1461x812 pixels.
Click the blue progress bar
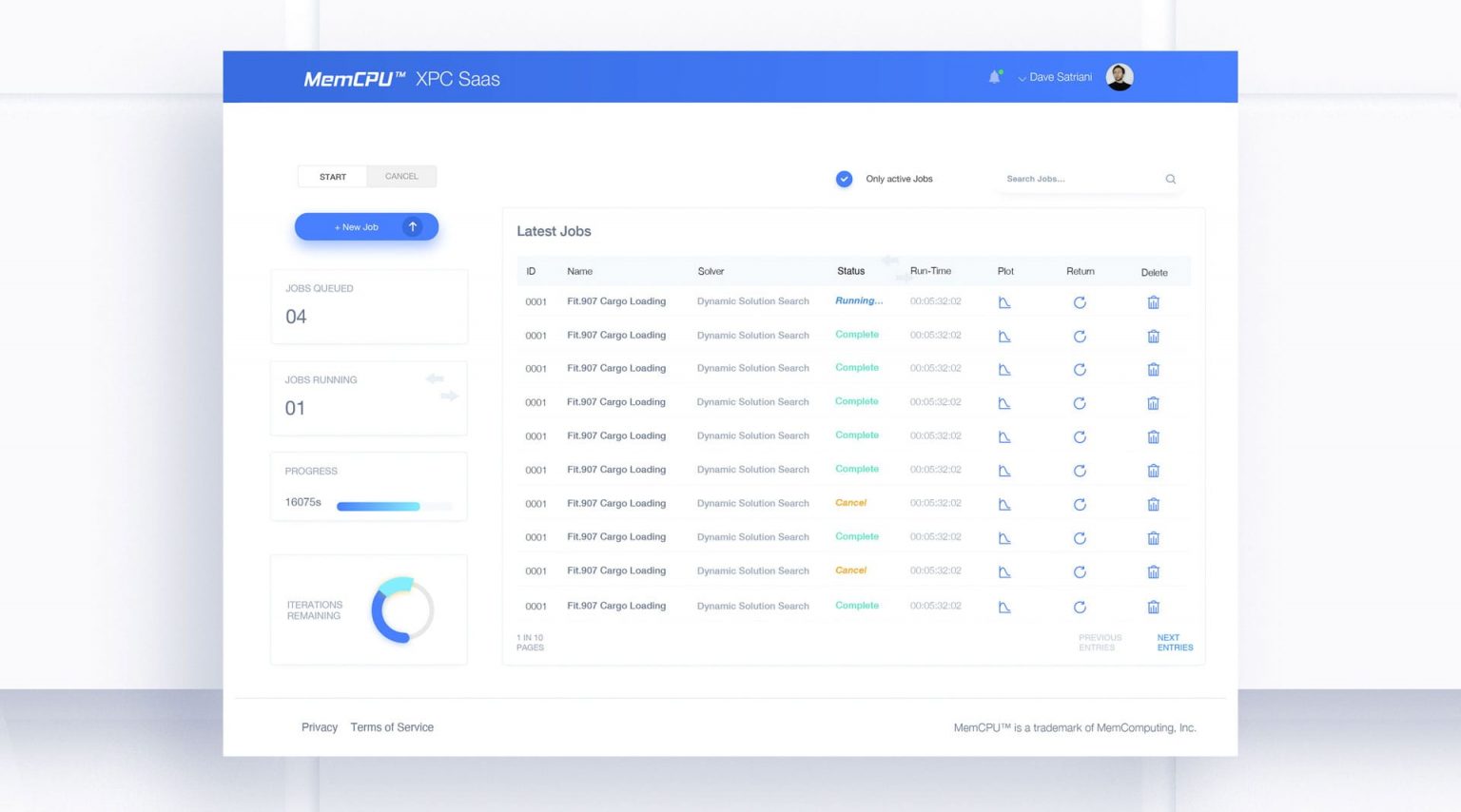379,506
